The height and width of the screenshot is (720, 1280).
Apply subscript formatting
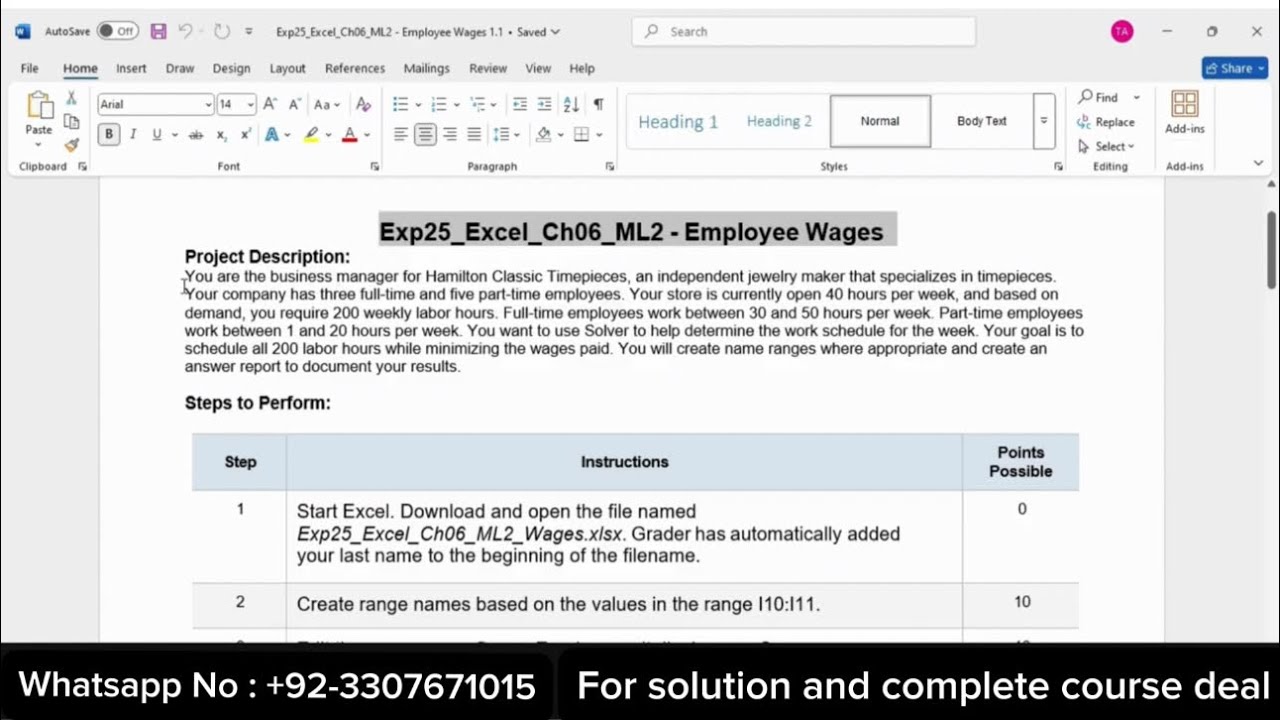click(221, 135)
